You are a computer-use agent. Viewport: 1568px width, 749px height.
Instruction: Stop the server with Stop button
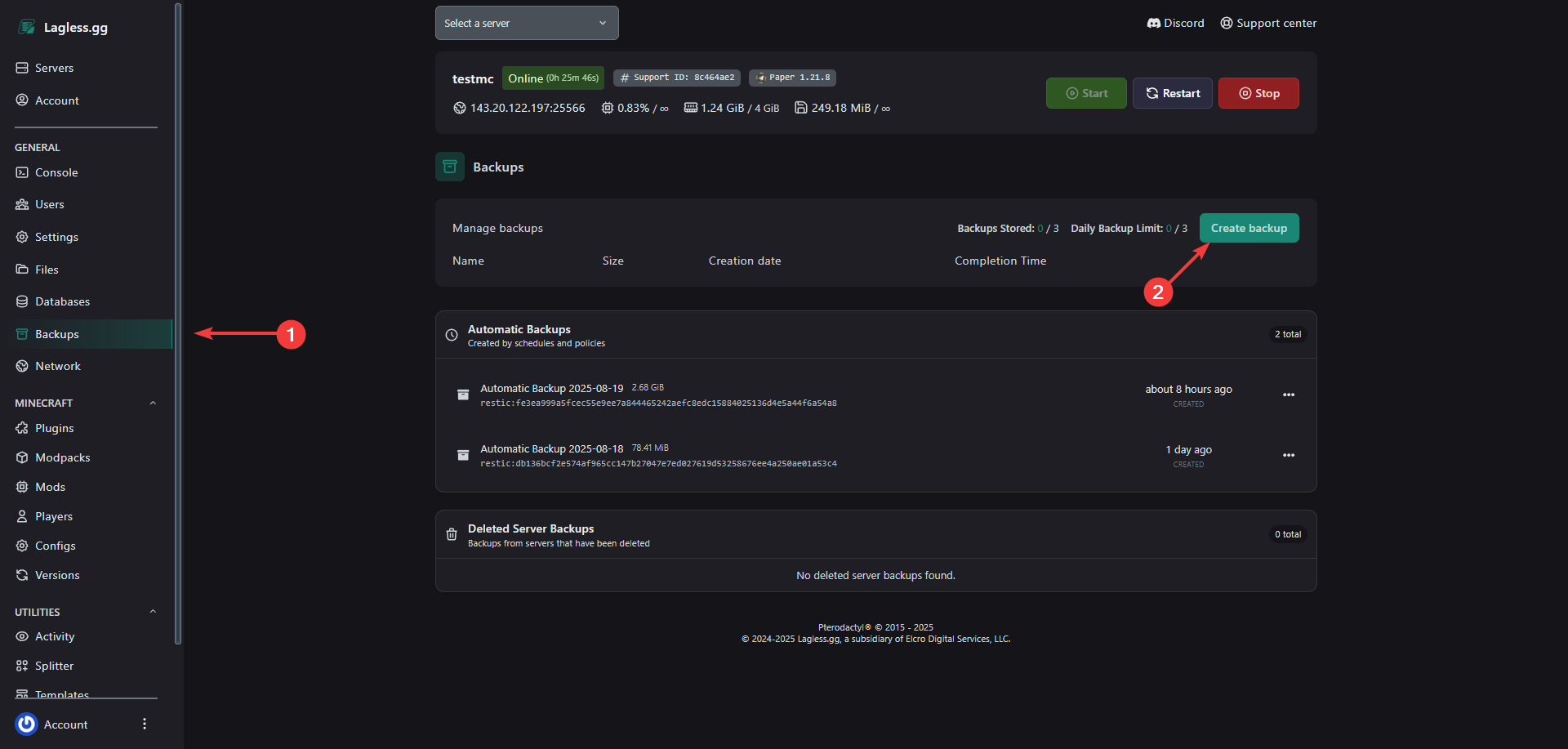tap(1258, 93)
